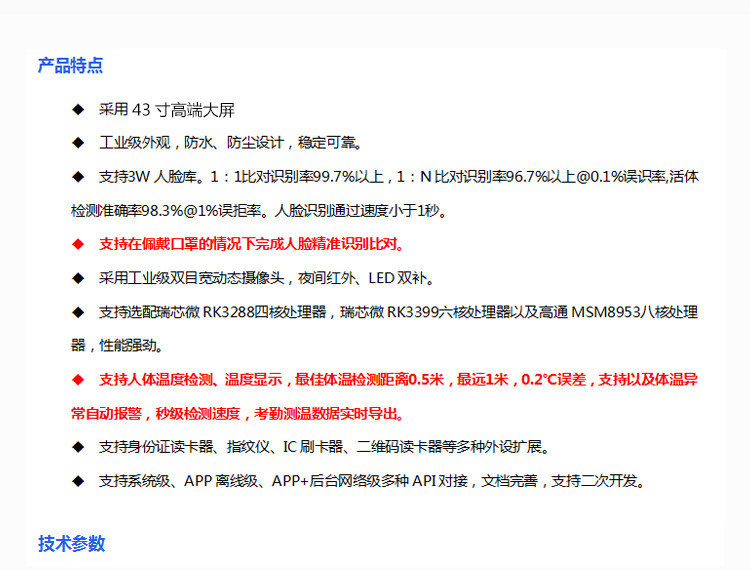Image resolution: width=750 pixels, height=570 pixels.
Task: Click diamond bullet before 支持选配瑞芯微
Action: click(x=78, y=313)
